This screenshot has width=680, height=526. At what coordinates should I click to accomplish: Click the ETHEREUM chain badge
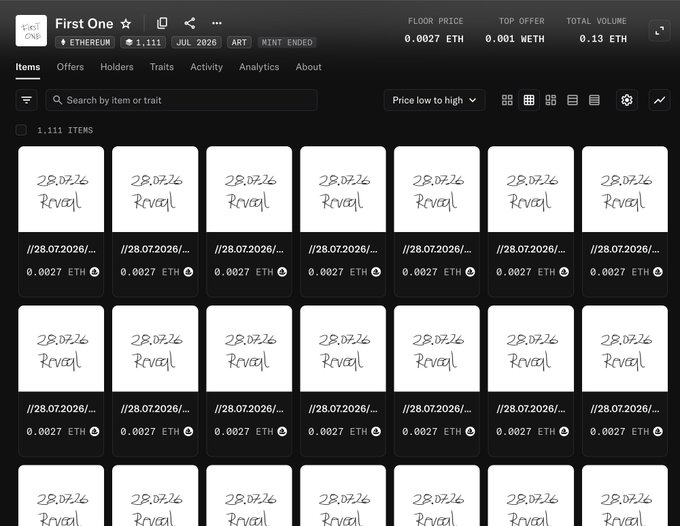(x=85, y=42)
